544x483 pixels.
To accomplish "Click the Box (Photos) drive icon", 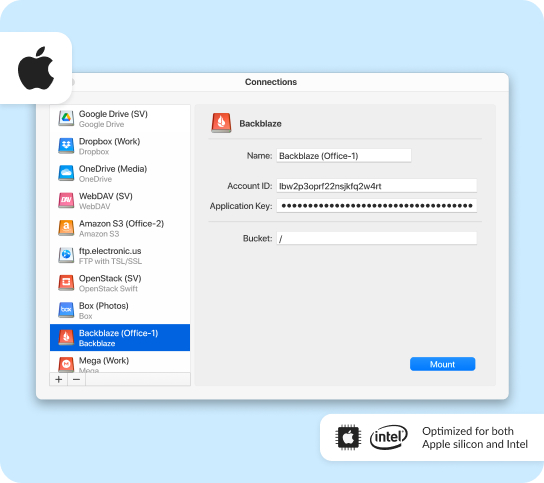I will click(66, 310).
